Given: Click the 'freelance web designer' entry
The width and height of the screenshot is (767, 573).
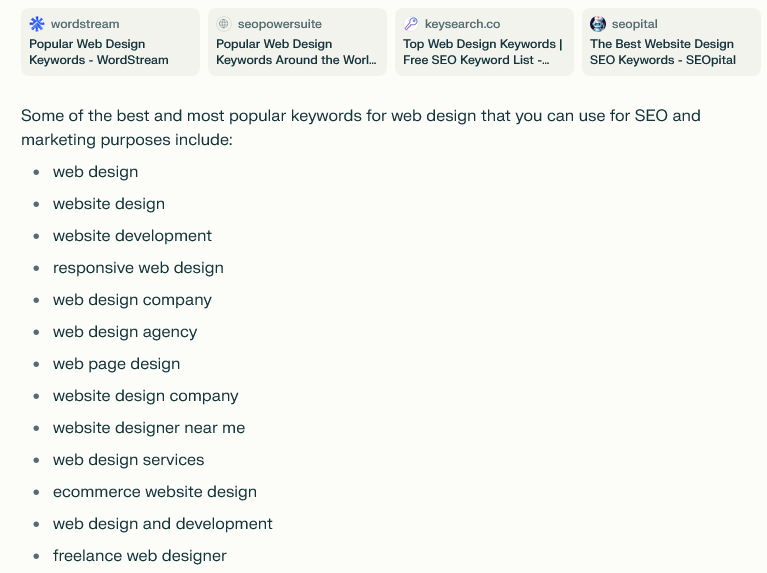Looking at the screenshot, I should point(140,556).
